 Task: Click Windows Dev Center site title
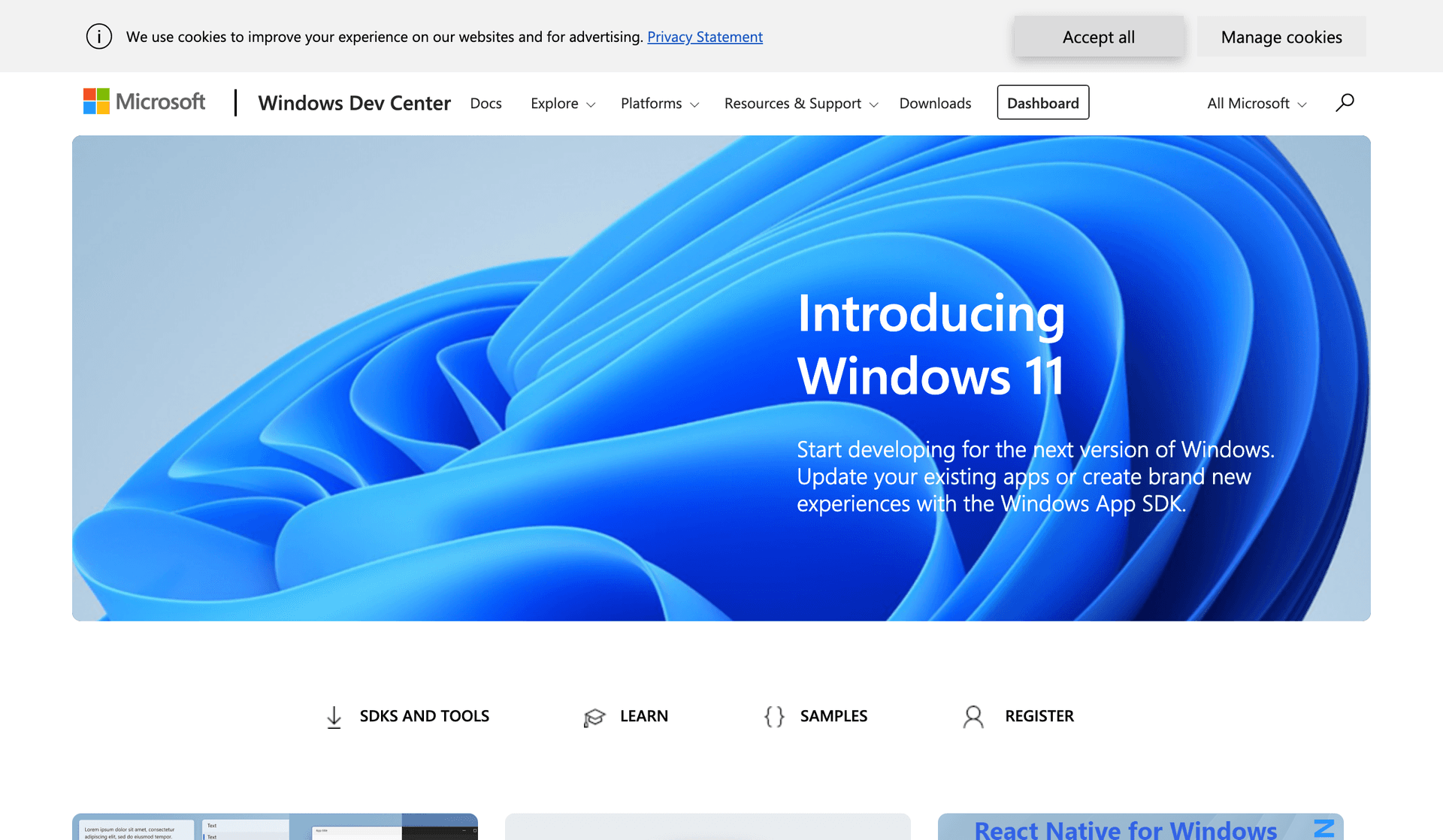point(354,103)
